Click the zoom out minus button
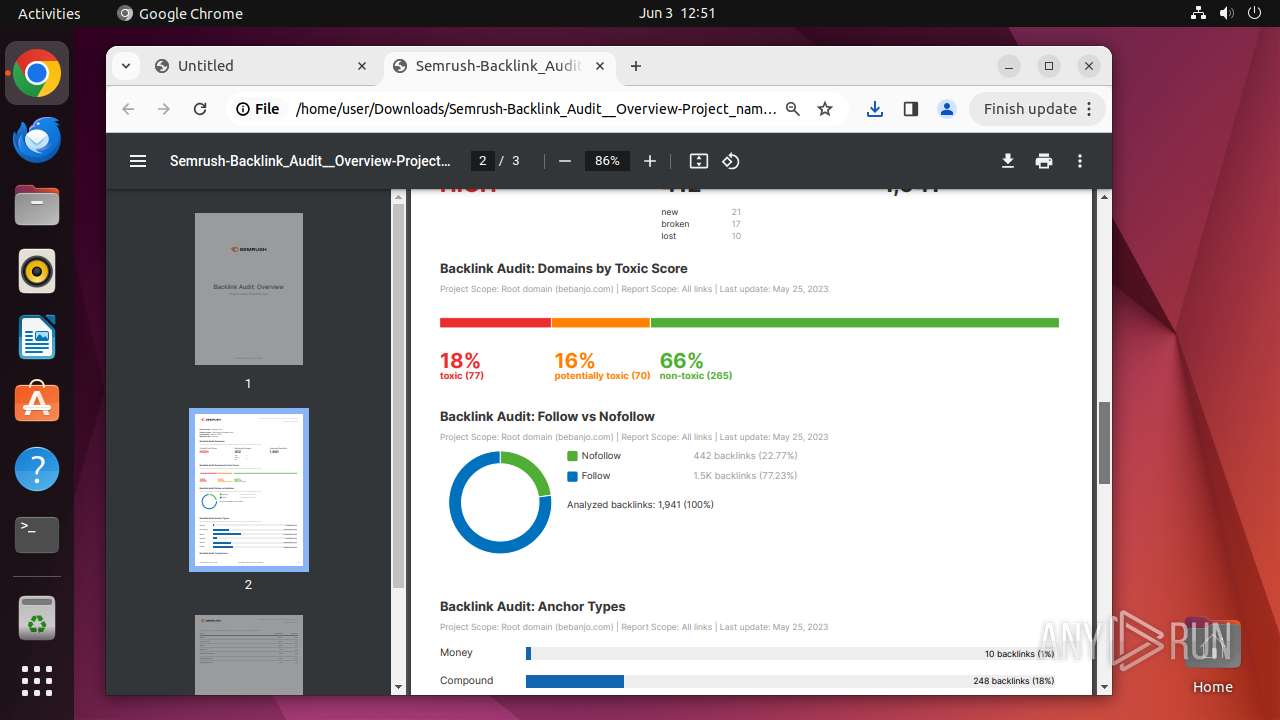1280x720 pixels. [565, 161]
